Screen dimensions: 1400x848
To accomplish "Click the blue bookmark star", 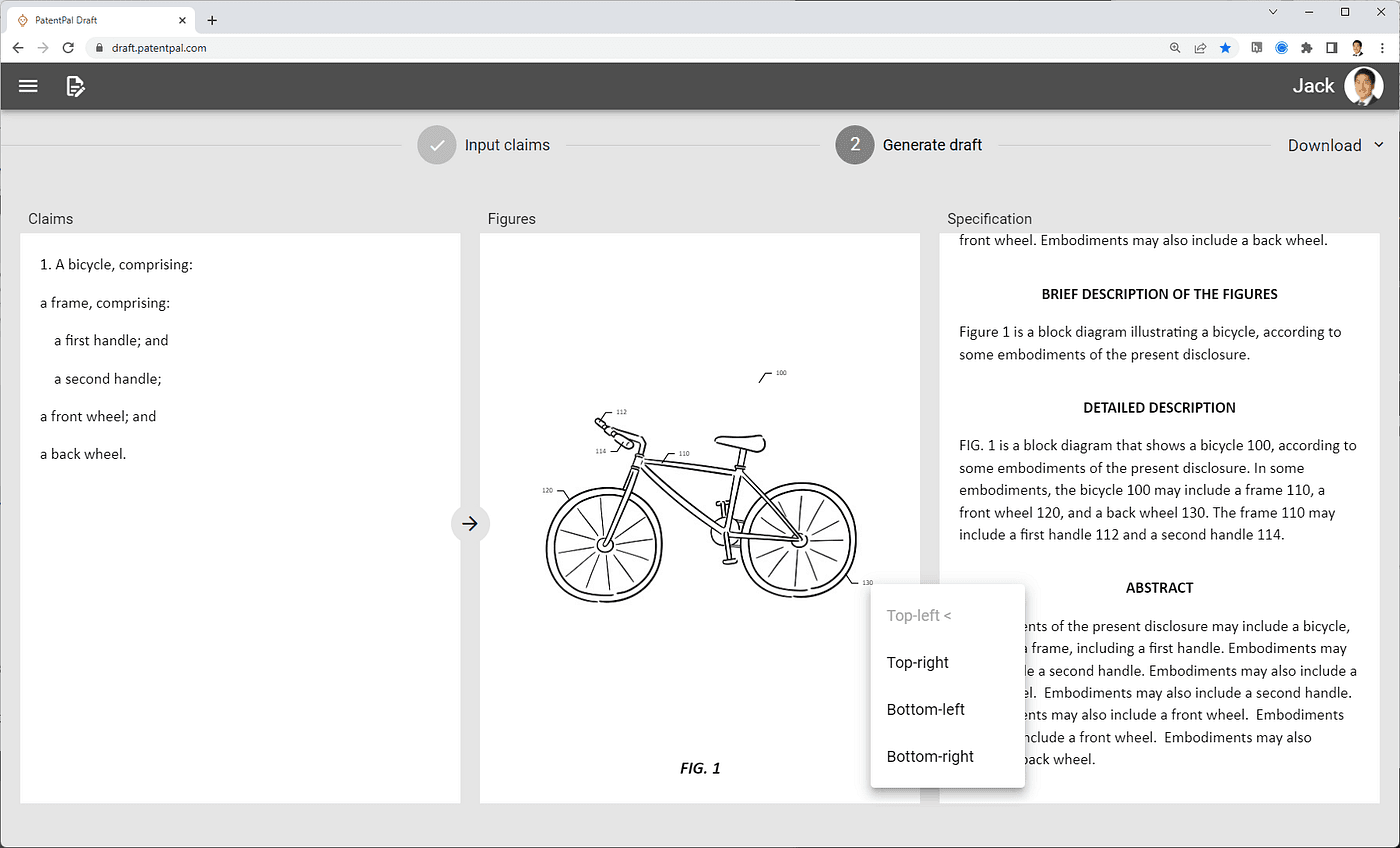I will [x=1225, y=47].
